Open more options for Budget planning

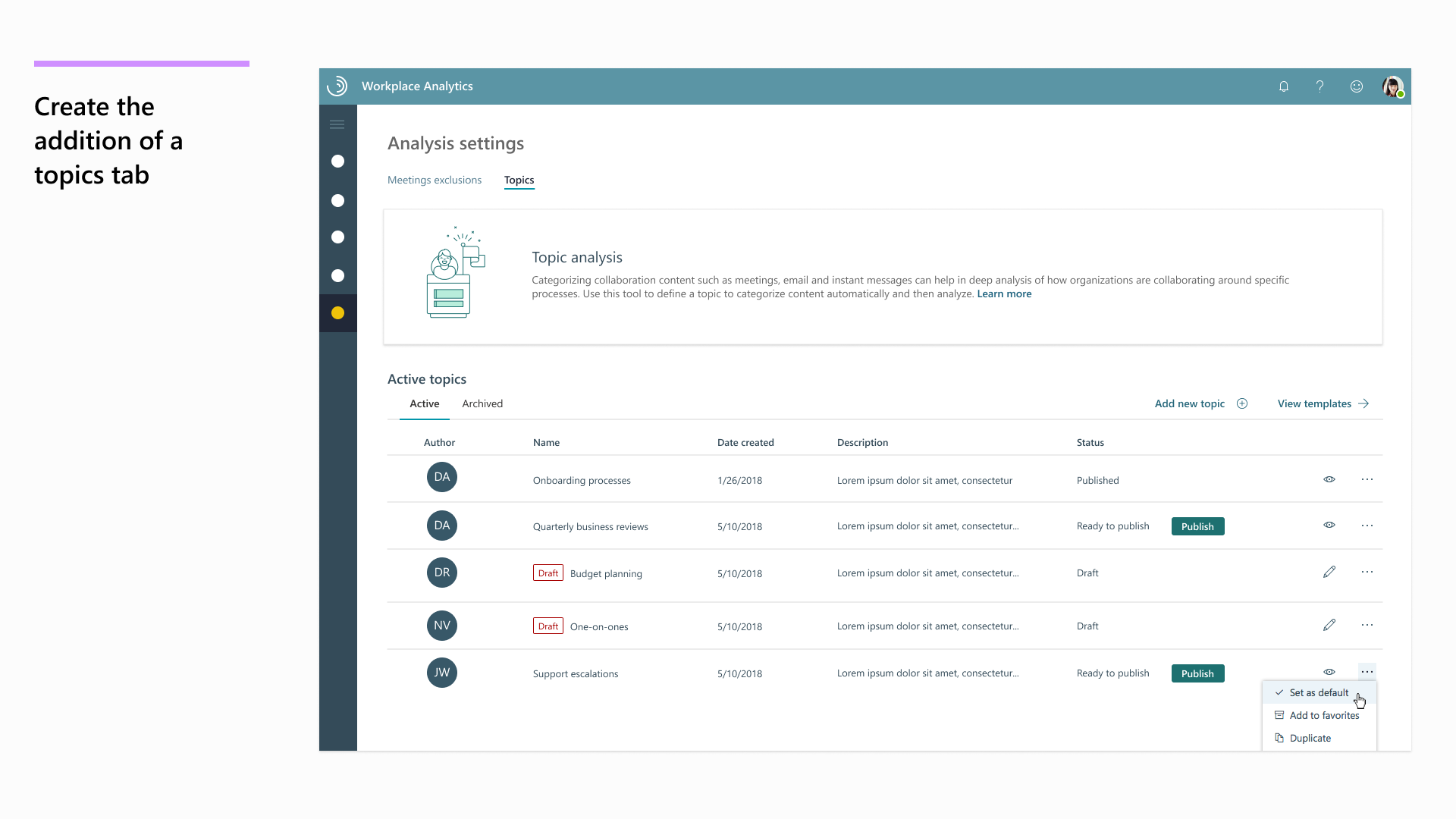coord(1367,572)
